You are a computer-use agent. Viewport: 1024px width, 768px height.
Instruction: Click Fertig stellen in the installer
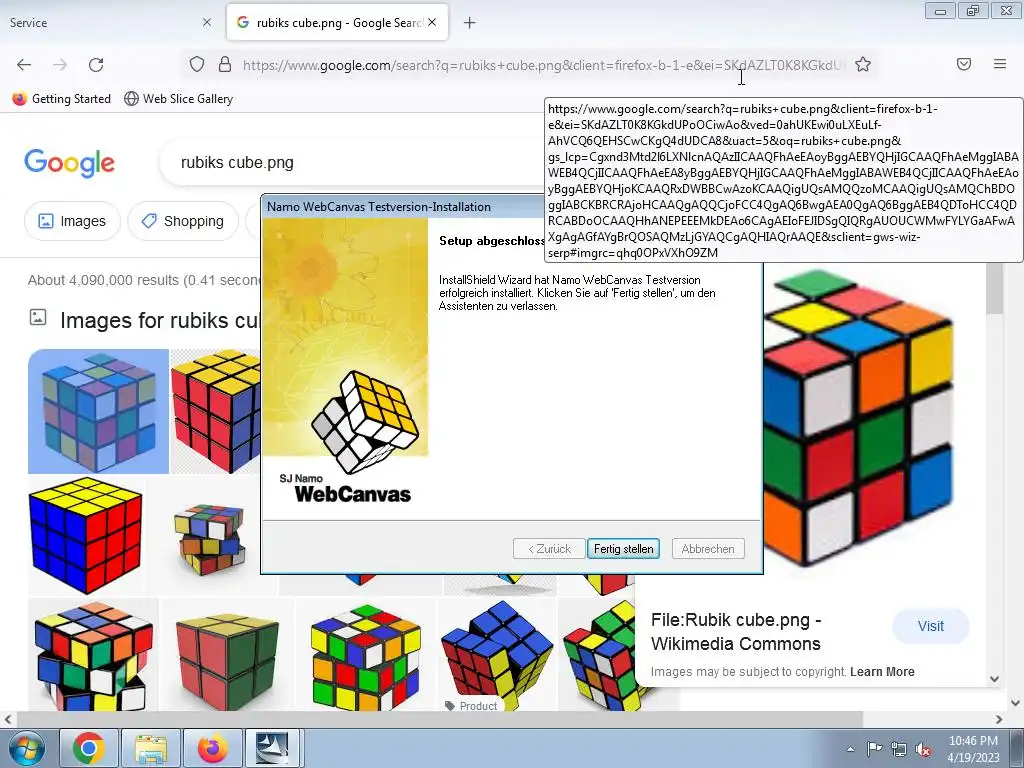coord(623,549)
